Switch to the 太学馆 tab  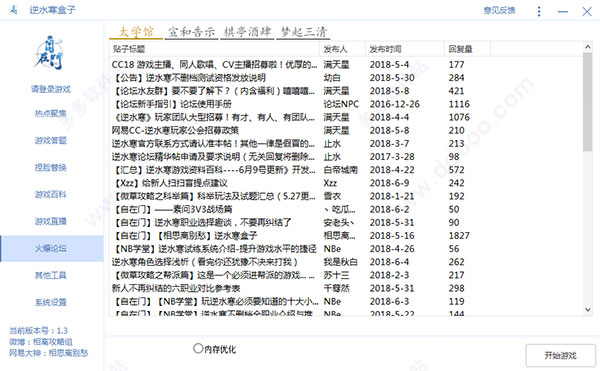136,32
